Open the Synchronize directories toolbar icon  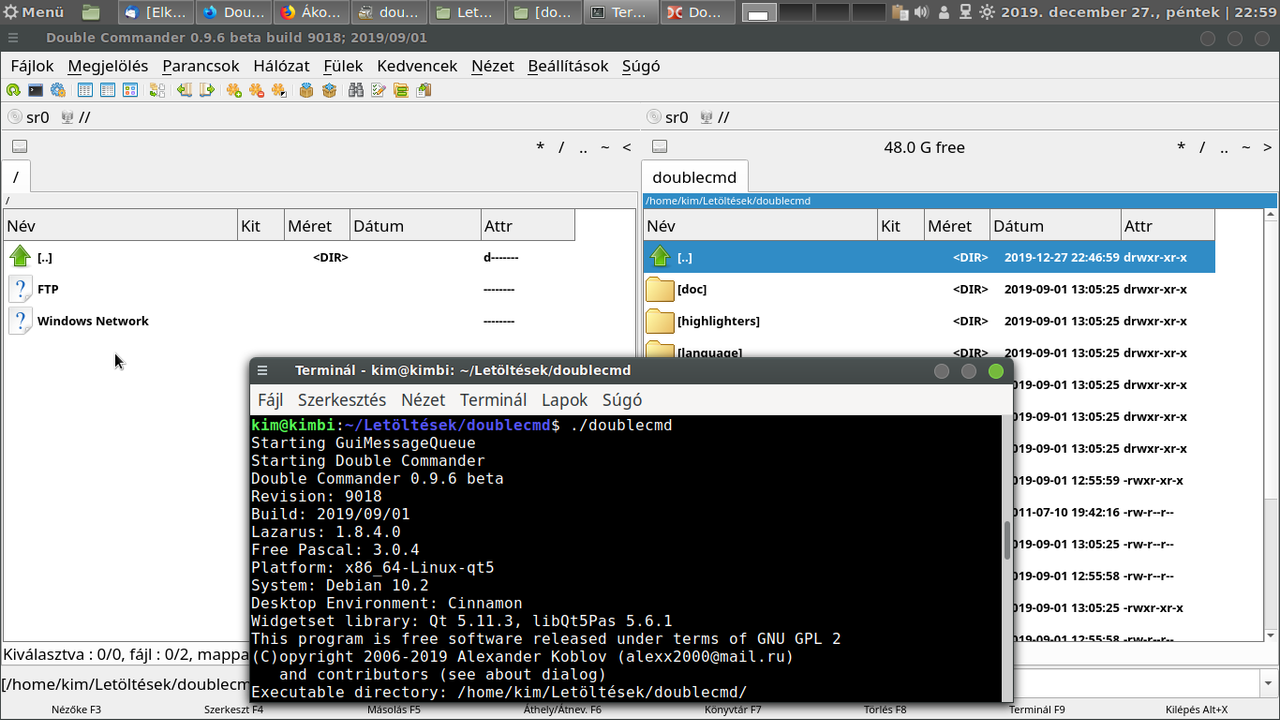(x=401, y=90)
